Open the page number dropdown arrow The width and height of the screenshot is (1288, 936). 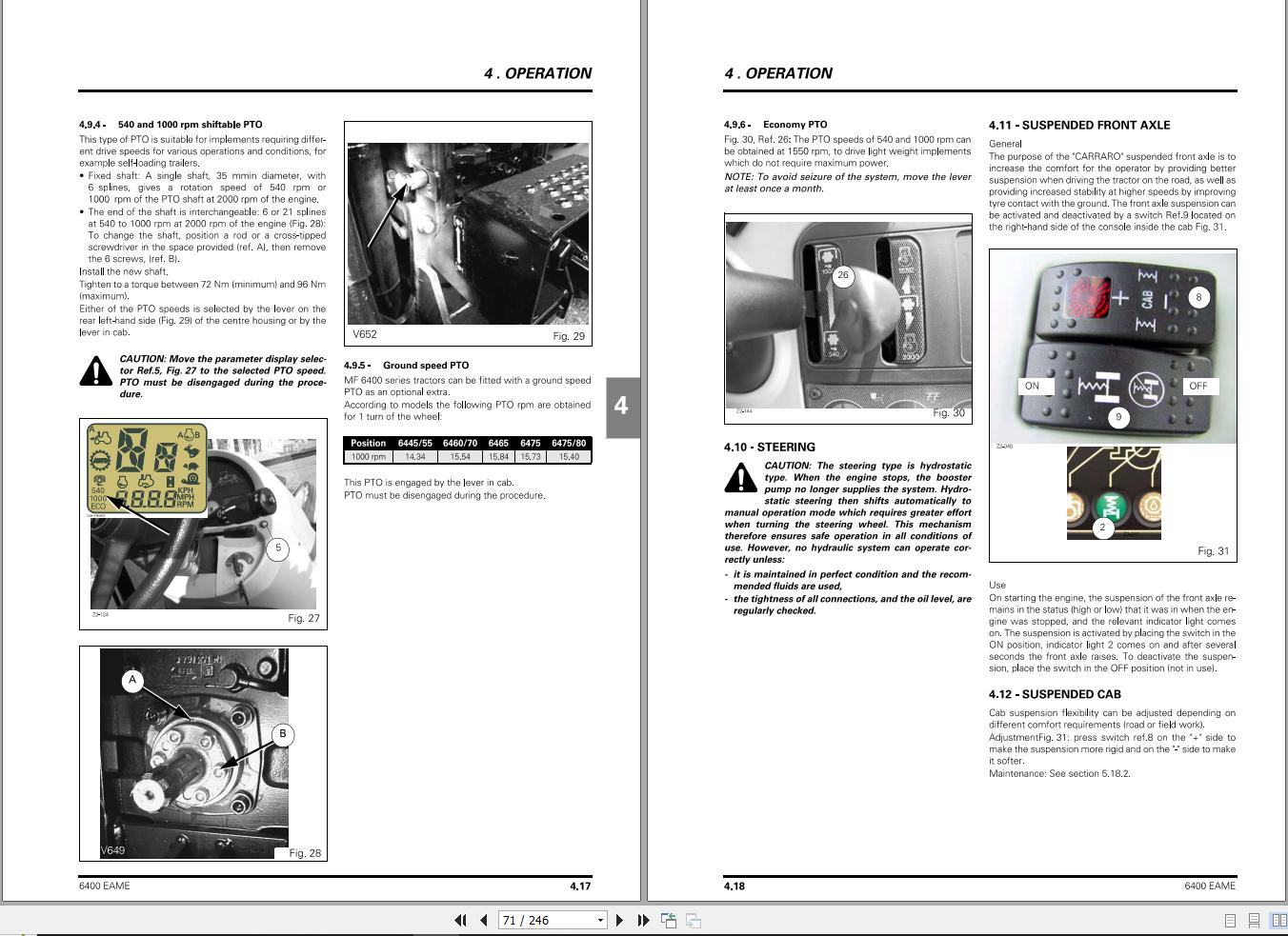point(600,920)
